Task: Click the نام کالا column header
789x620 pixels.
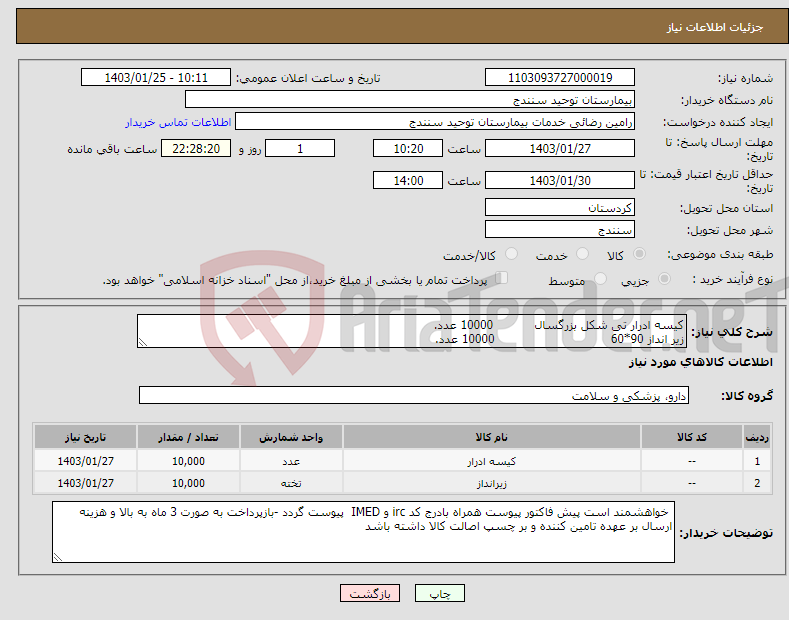Action: click(492, 437)
